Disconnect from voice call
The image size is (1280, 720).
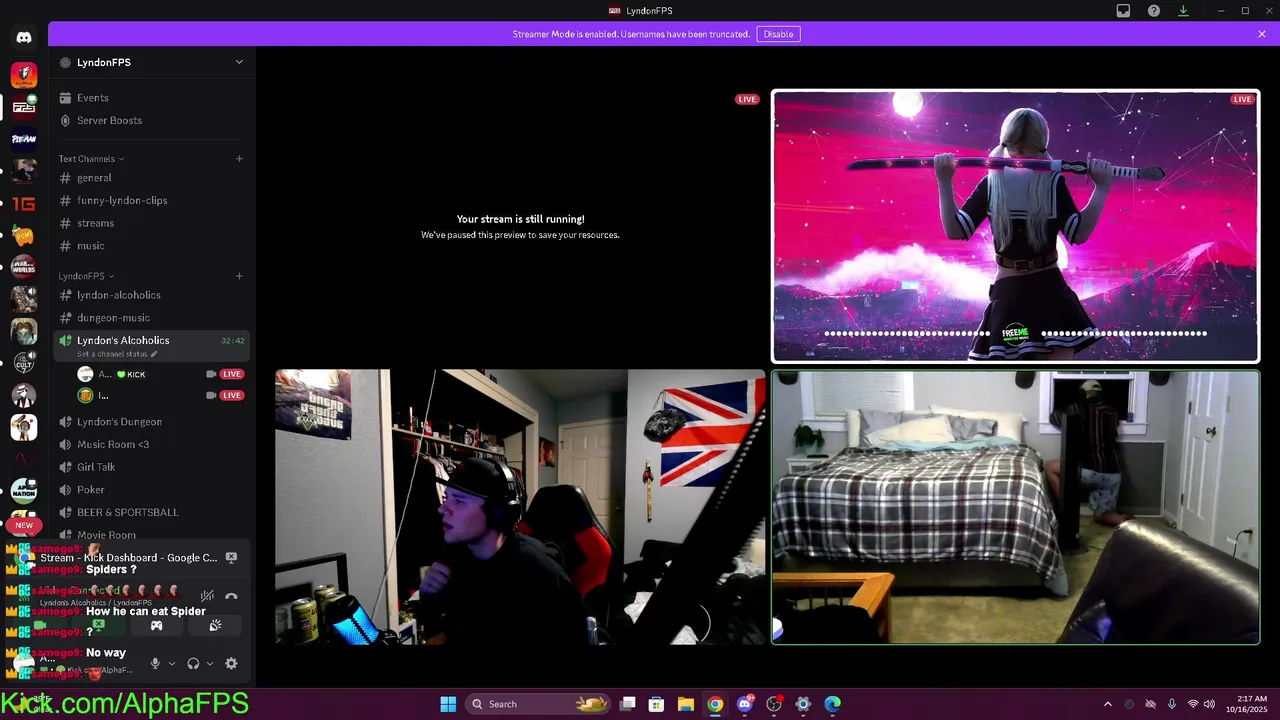[231, 596]
